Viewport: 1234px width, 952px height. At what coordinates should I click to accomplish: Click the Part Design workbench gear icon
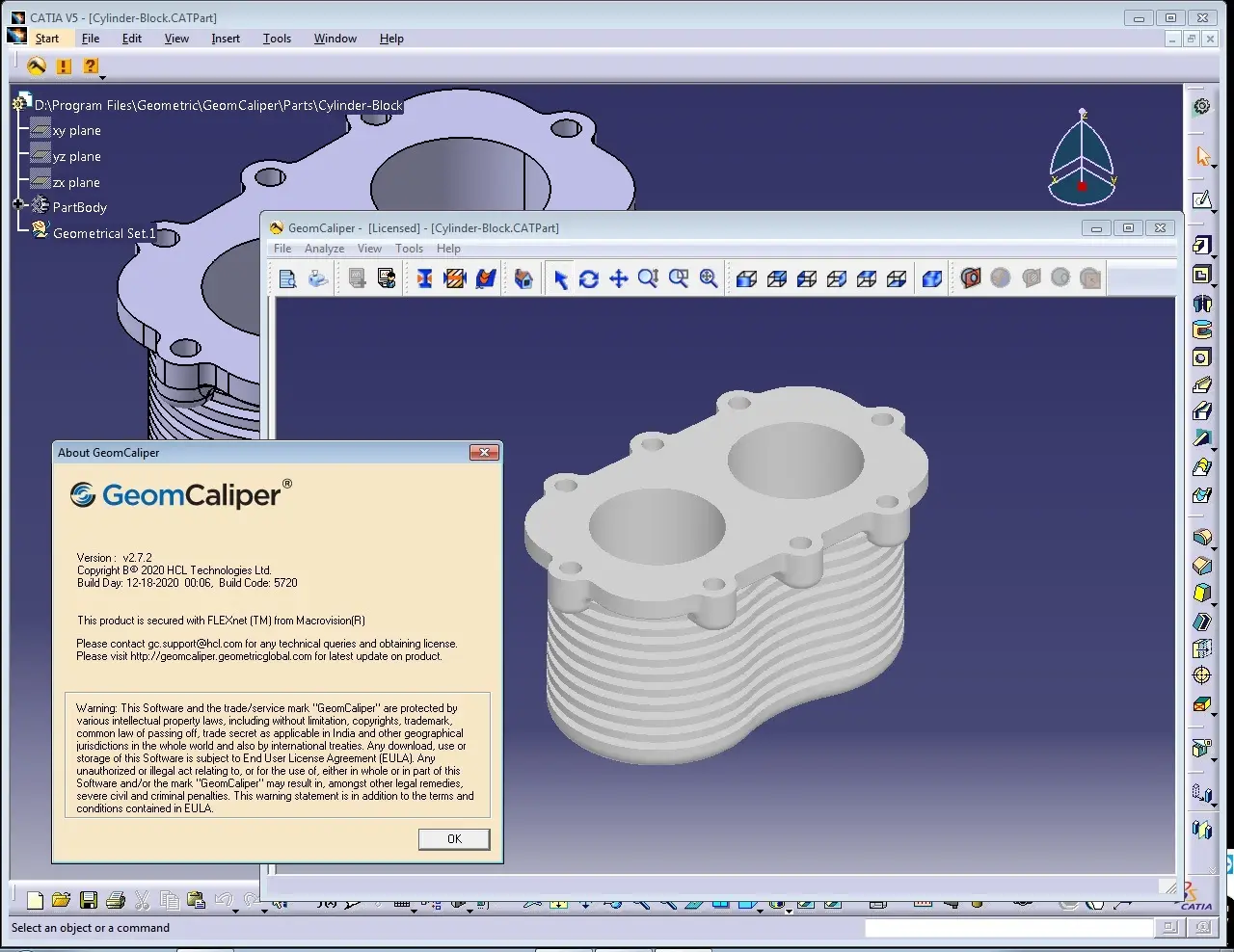point(1201,106)
